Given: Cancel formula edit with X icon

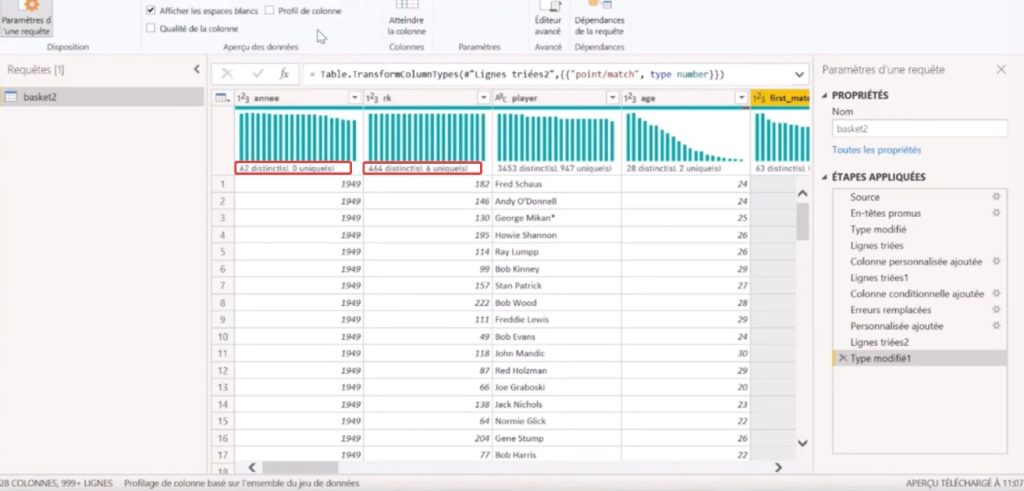Looking at the screenshot, I should click(x=227, y=74).
